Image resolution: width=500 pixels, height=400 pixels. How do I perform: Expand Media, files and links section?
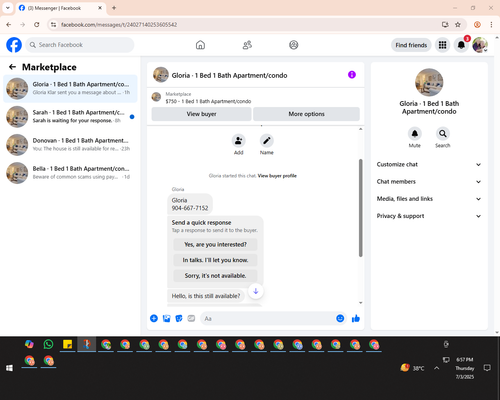[x=429, y=199]
